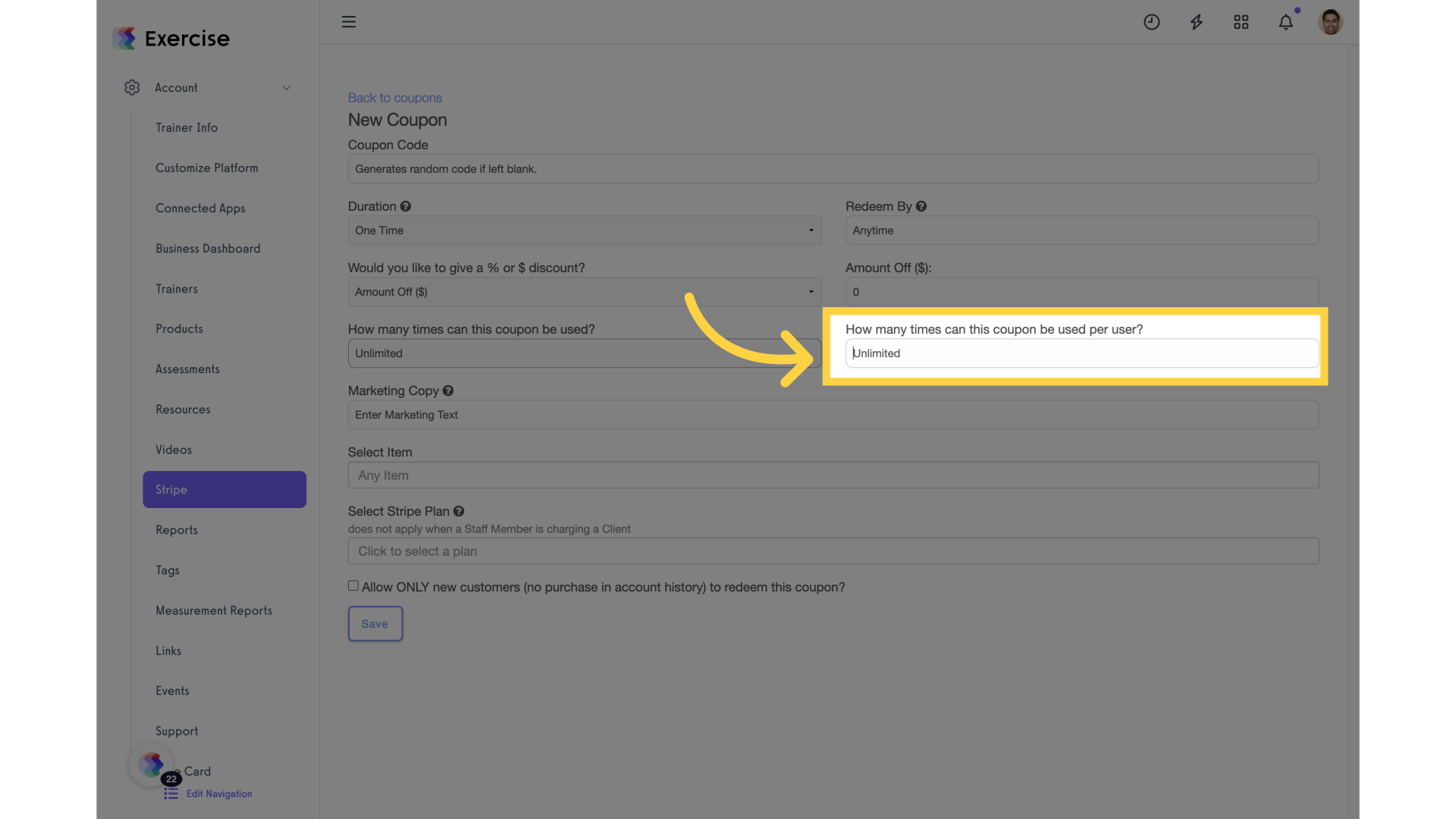Click the Edit Navigation link
The width and height of the screenshot is (1456, 819).
[219, 794]
